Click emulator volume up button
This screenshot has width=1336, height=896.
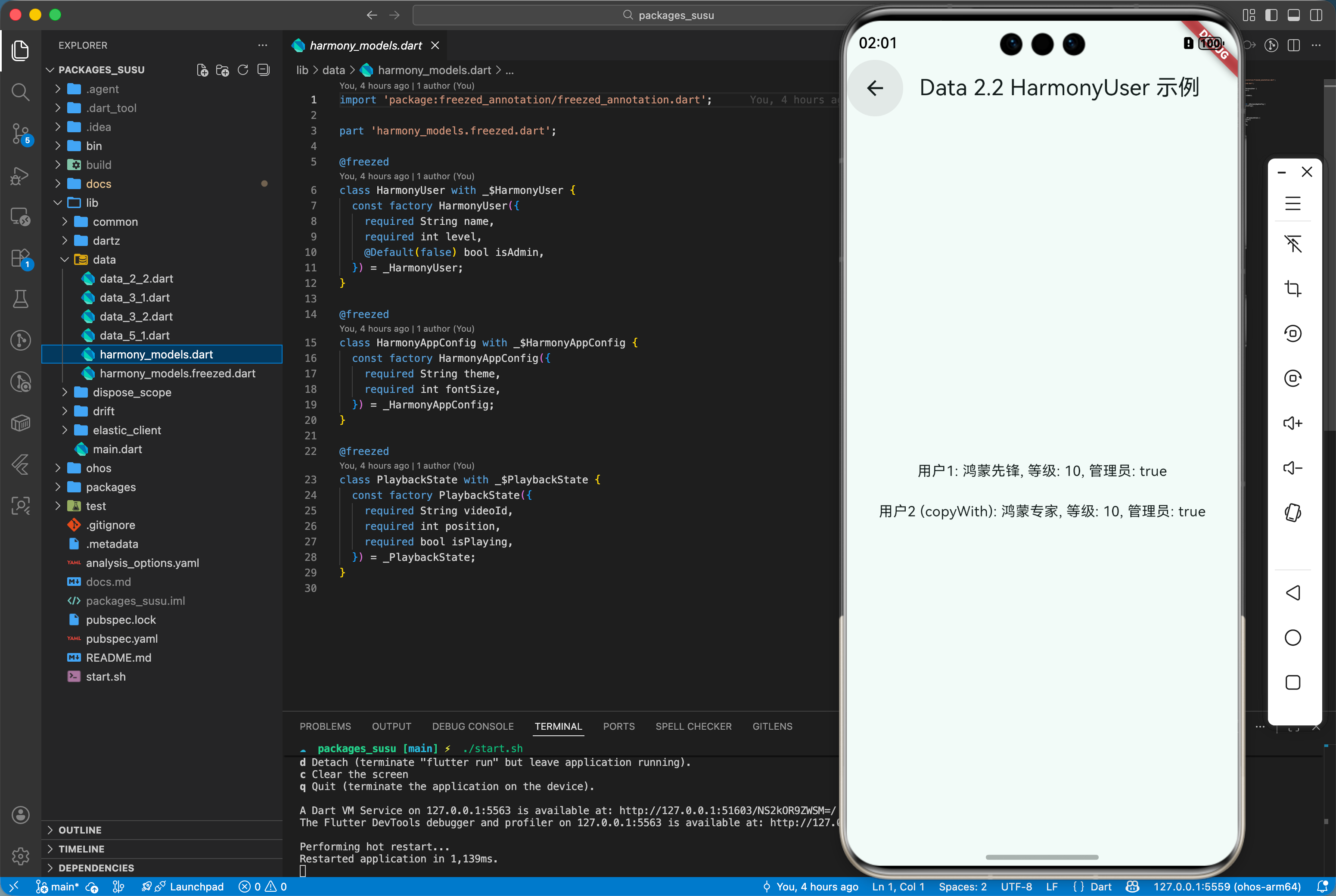pos(1292,423)
